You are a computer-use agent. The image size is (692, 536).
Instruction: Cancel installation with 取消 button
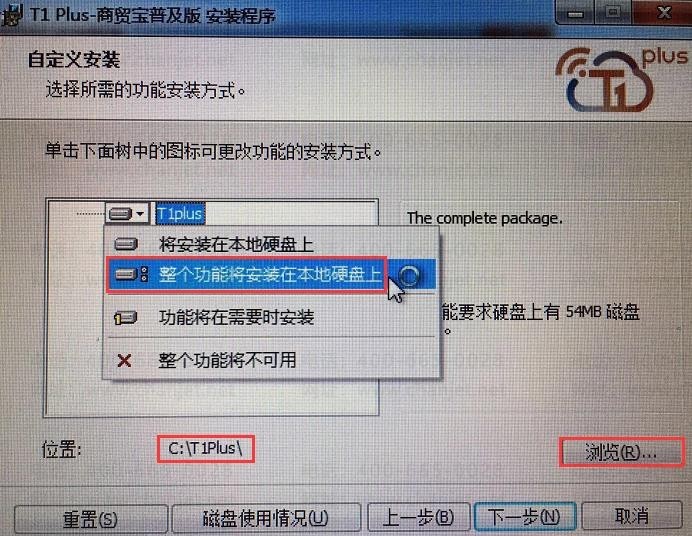point(632,515)
